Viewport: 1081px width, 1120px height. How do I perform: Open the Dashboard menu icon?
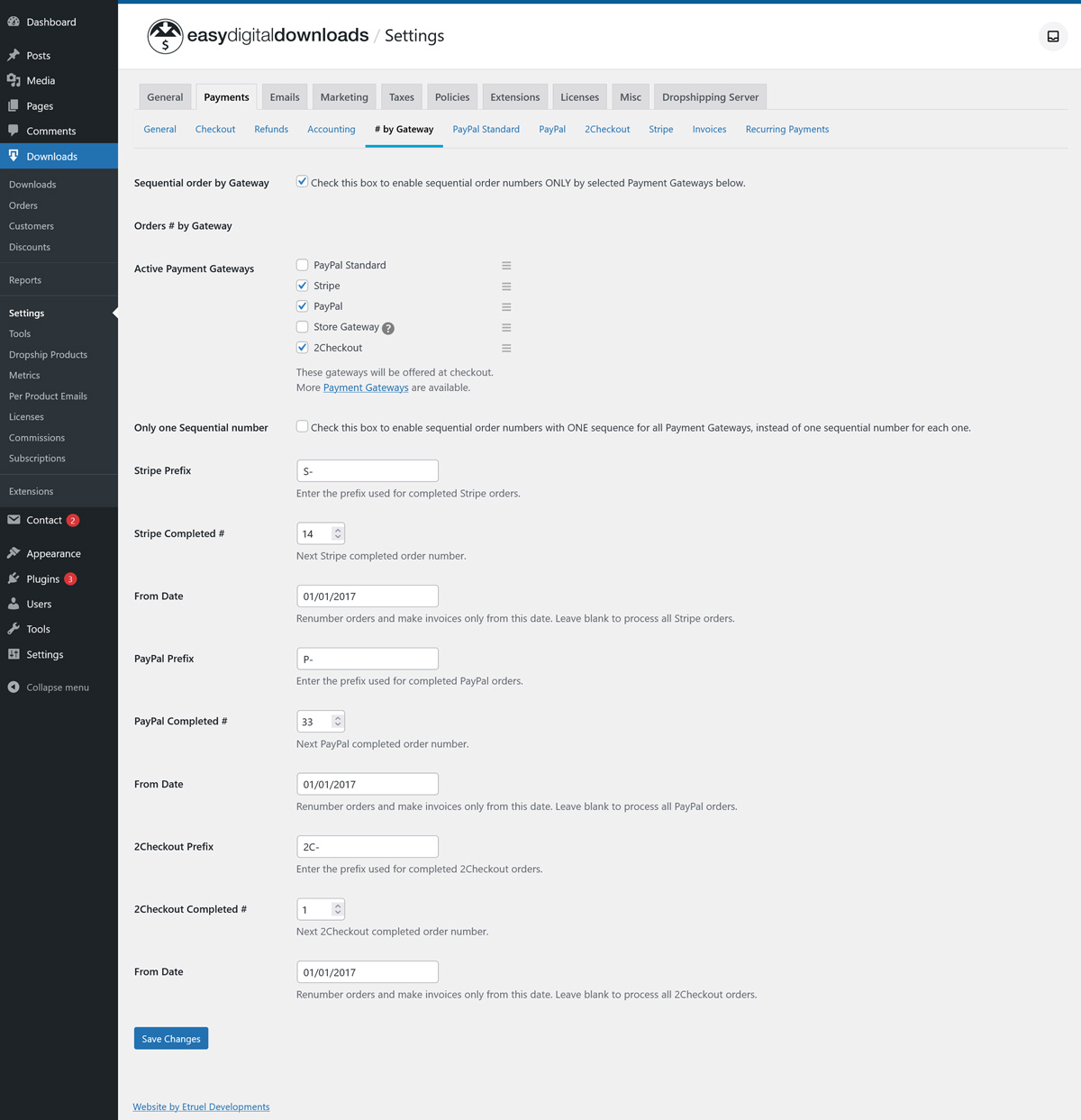pos(14,22)
